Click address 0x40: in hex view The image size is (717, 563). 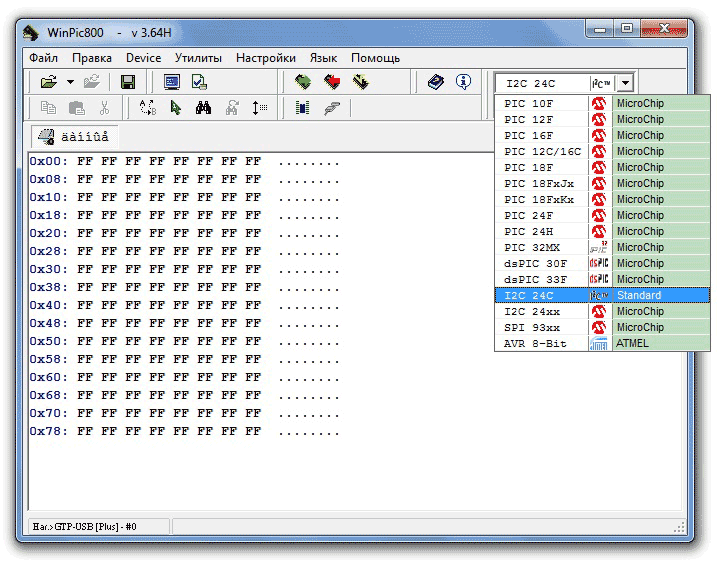48,305
